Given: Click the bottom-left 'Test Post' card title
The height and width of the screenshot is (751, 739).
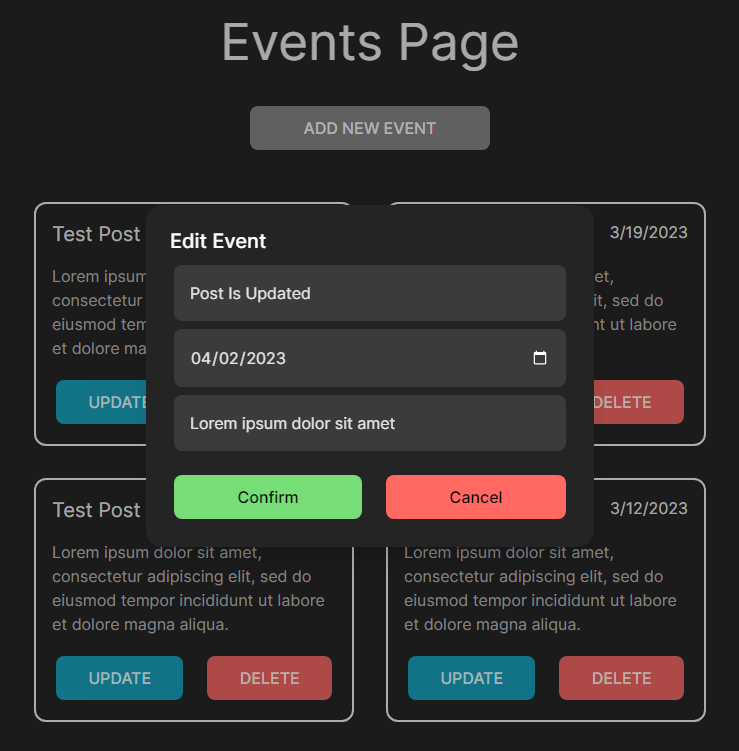Looking at the screenshot, I should coord(96,510).
